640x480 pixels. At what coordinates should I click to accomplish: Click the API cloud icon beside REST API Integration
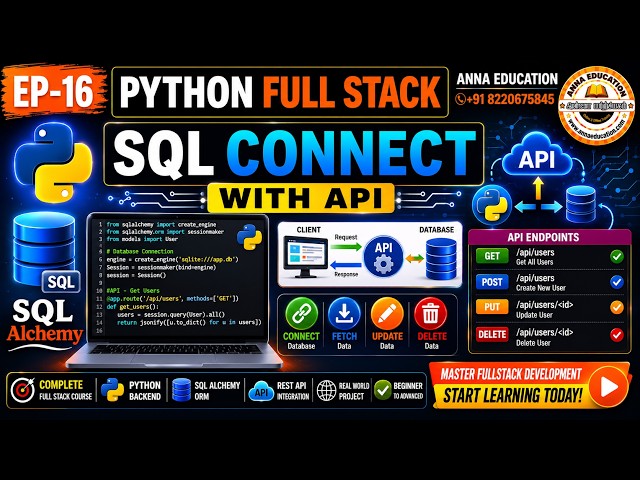261,392
